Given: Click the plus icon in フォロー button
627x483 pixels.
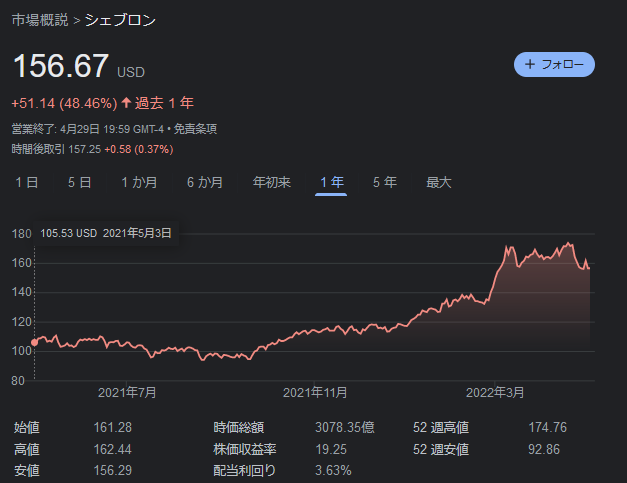Looking at the screenshot, I should coord(530,64).
